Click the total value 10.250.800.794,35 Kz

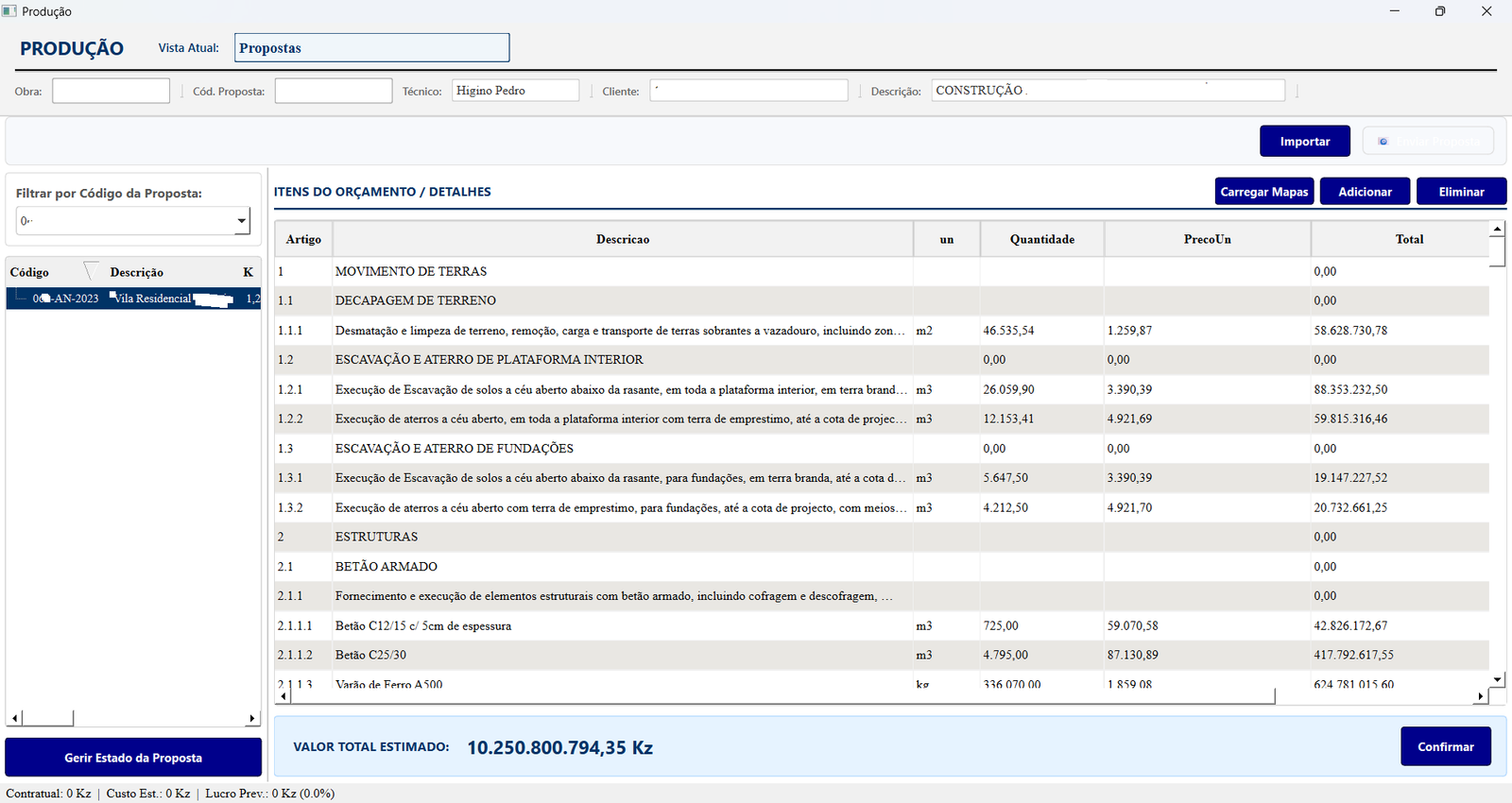[559, 747]
